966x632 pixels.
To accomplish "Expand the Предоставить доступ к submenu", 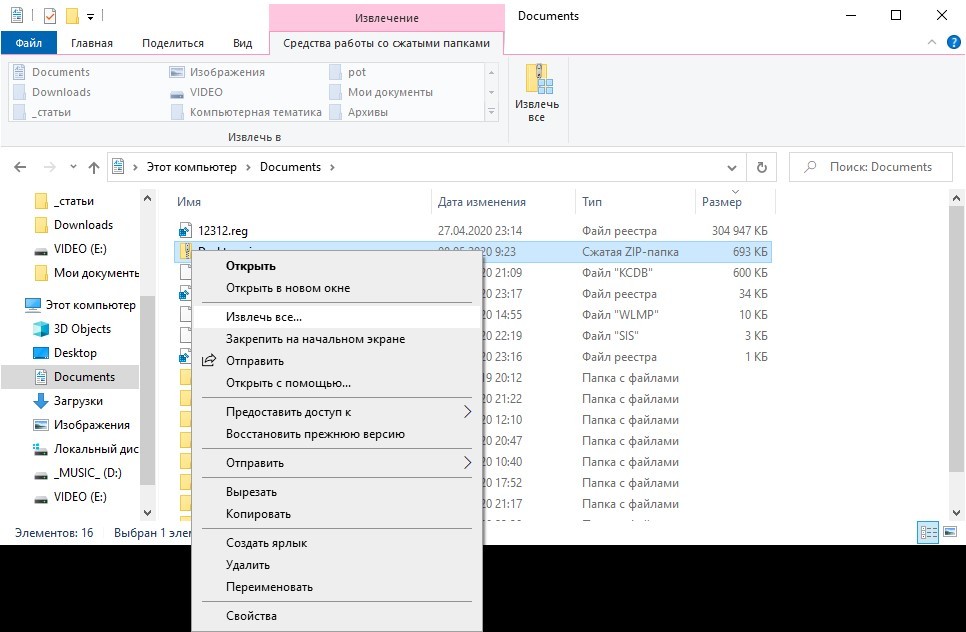I will pyautogui.click(x=336, y=412).
